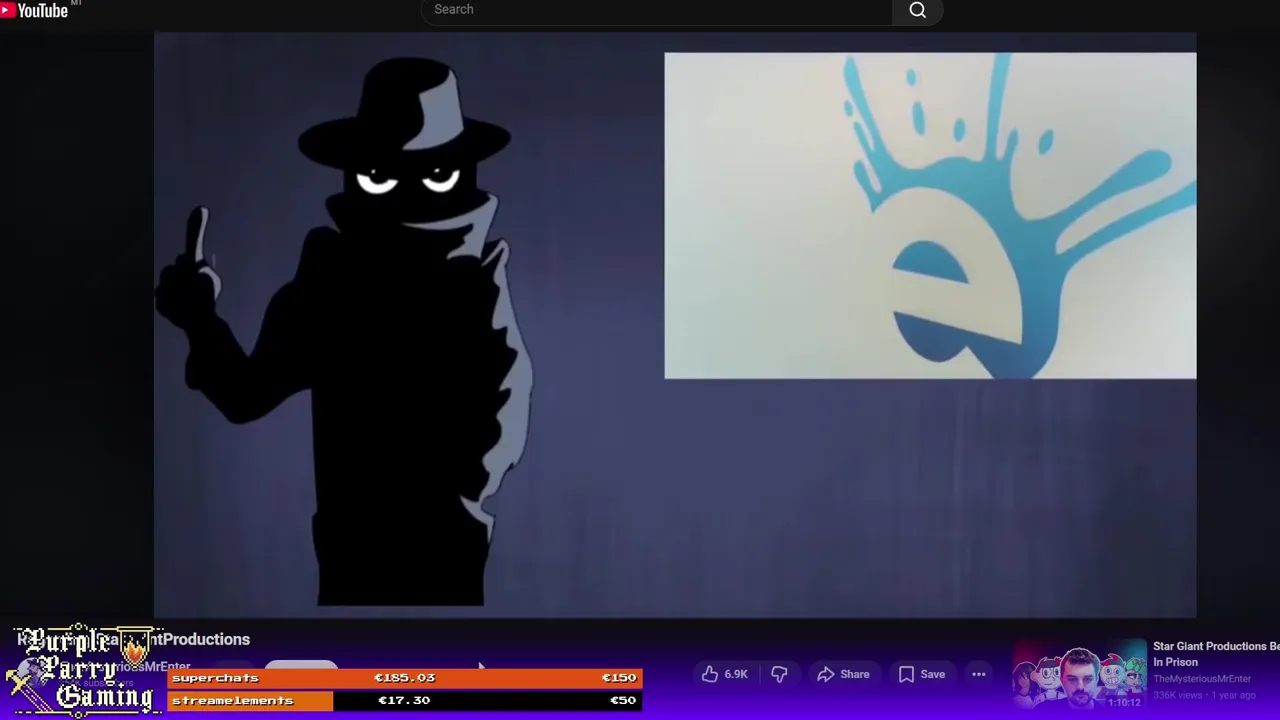This screenshot has height=720, width=1280.
Task: Click the video player showing the silhouette figure
Action: click(675, 325)
